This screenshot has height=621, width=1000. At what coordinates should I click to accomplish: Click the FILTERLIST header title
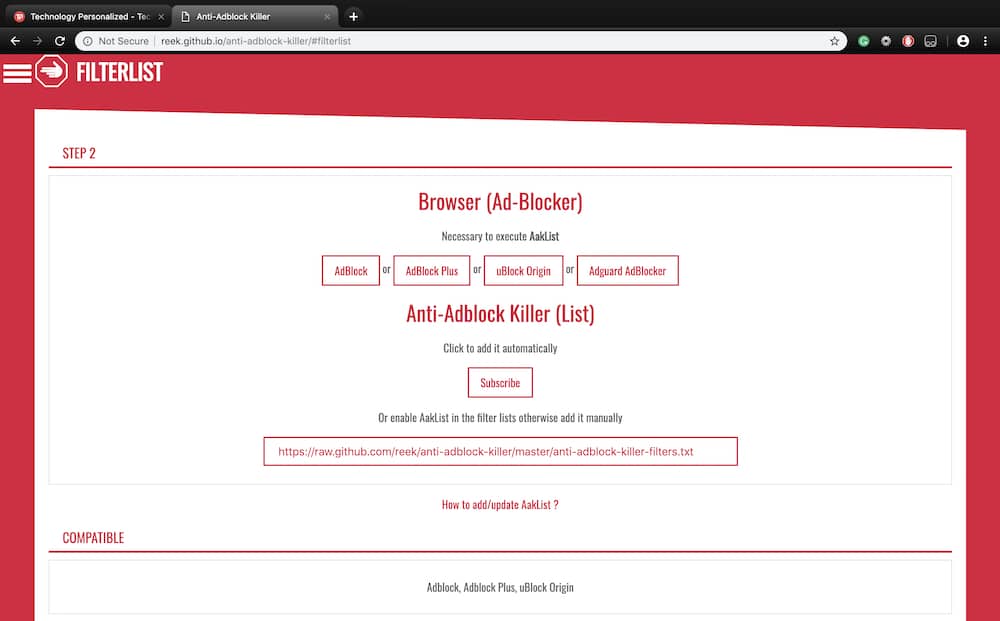(119, 71)
